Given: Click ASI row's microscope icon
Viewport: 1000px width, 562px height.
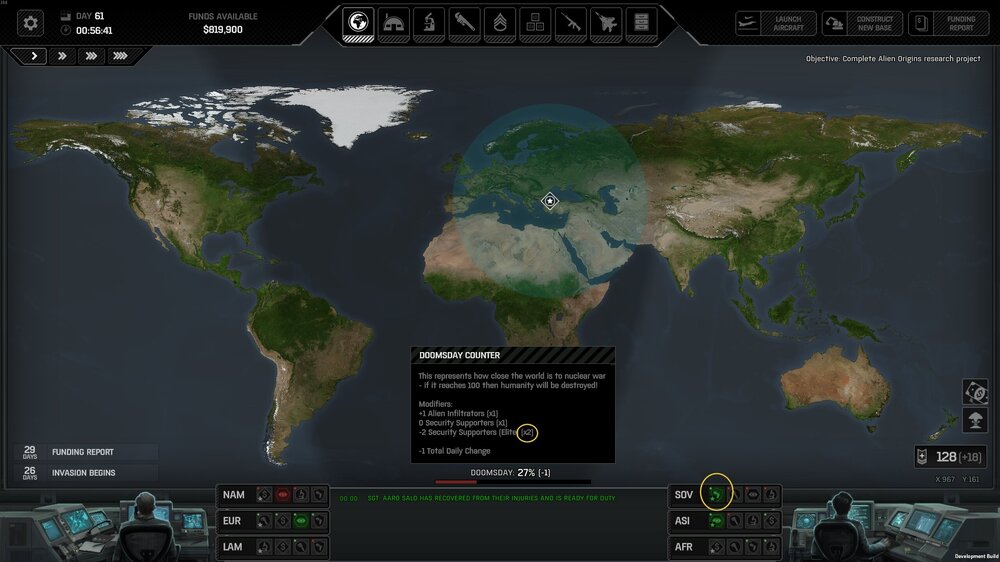Looking at the screenshot, I should (x=753, y=521).
